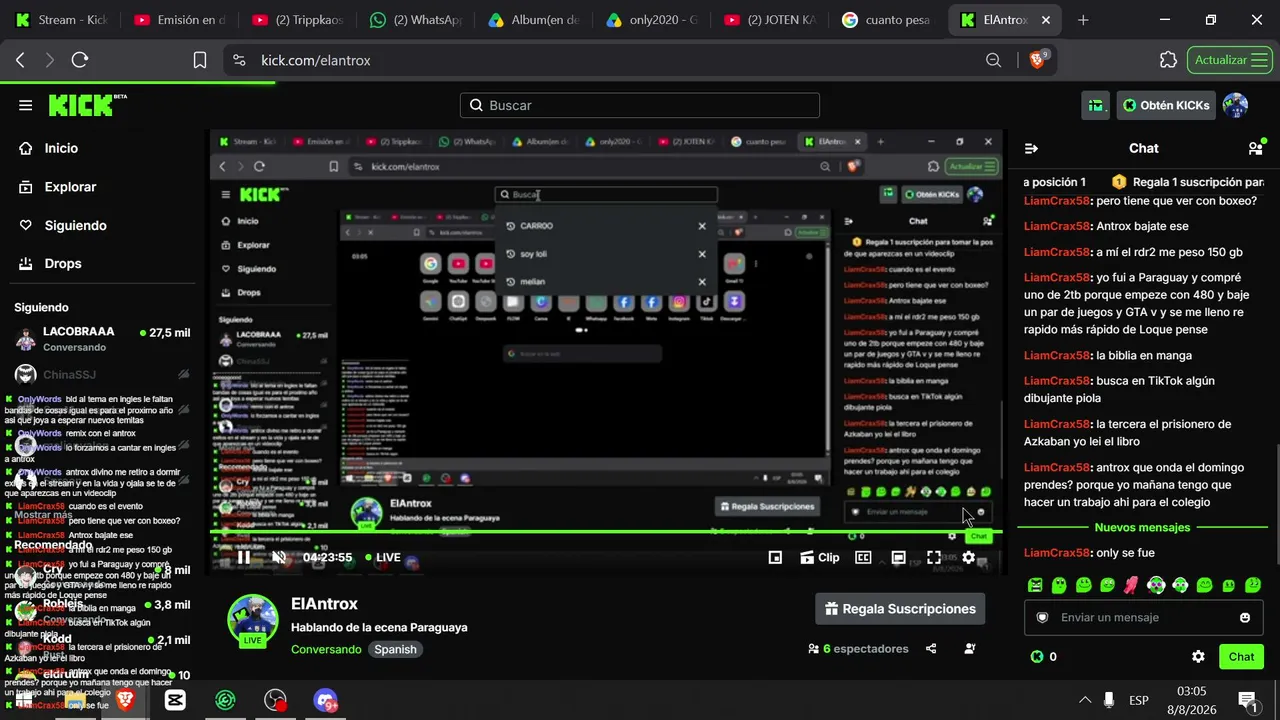This screenshot has width=1280, height=720.
Task: Show hidden system tray icons
Action: [1084, 700]
